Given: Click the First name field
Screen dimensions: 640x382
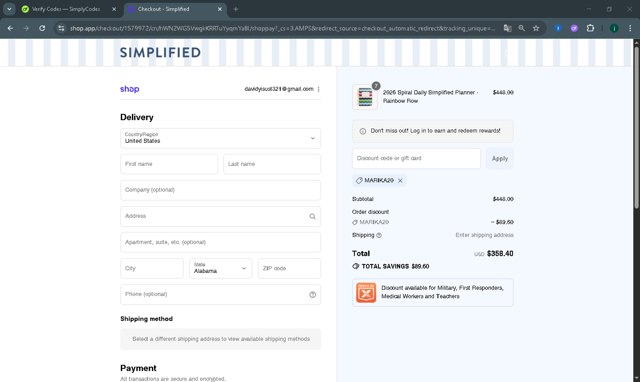Looking at the screenshot, I should [169, 164].
